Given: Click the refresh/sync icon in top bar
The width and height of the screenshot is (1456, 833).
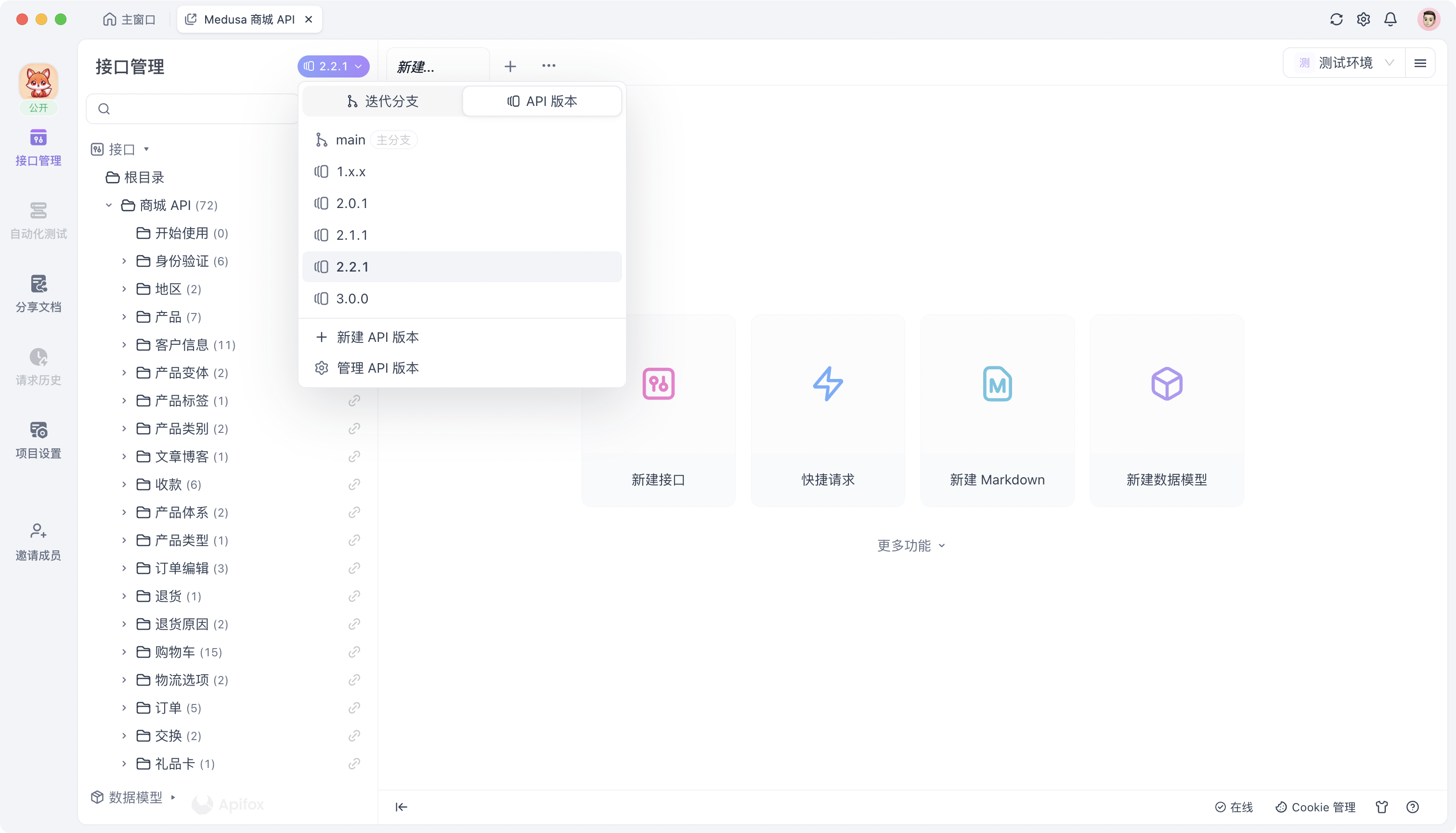Looking at the screenshot, I should coord(1336,19).
